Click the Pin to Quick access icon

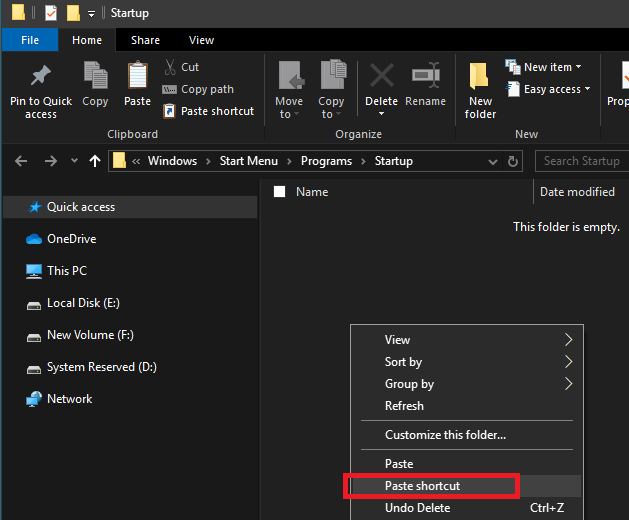41,78
